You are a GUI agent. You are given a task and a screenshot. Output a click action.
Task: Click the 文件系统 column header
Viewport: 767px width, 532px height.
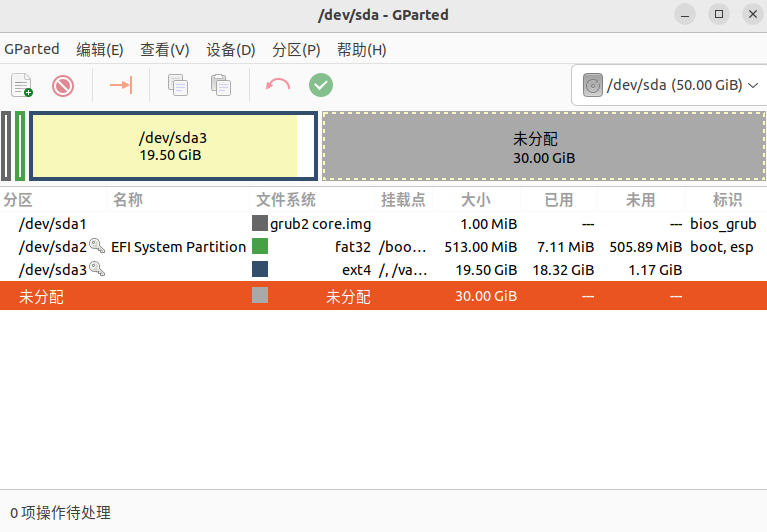(x=286, y=200)
